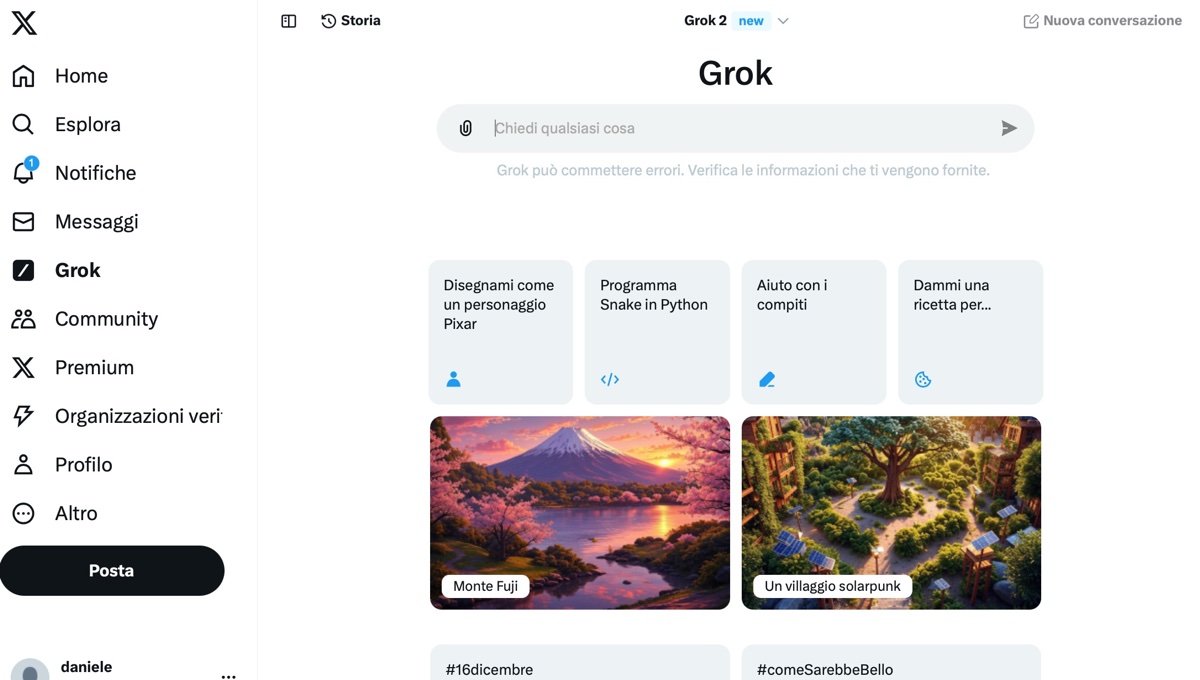The height and width of the screenshot is (680, 1200).
Task: Click the code icon on Programma Snake card
Action: (x=610, y=379)
